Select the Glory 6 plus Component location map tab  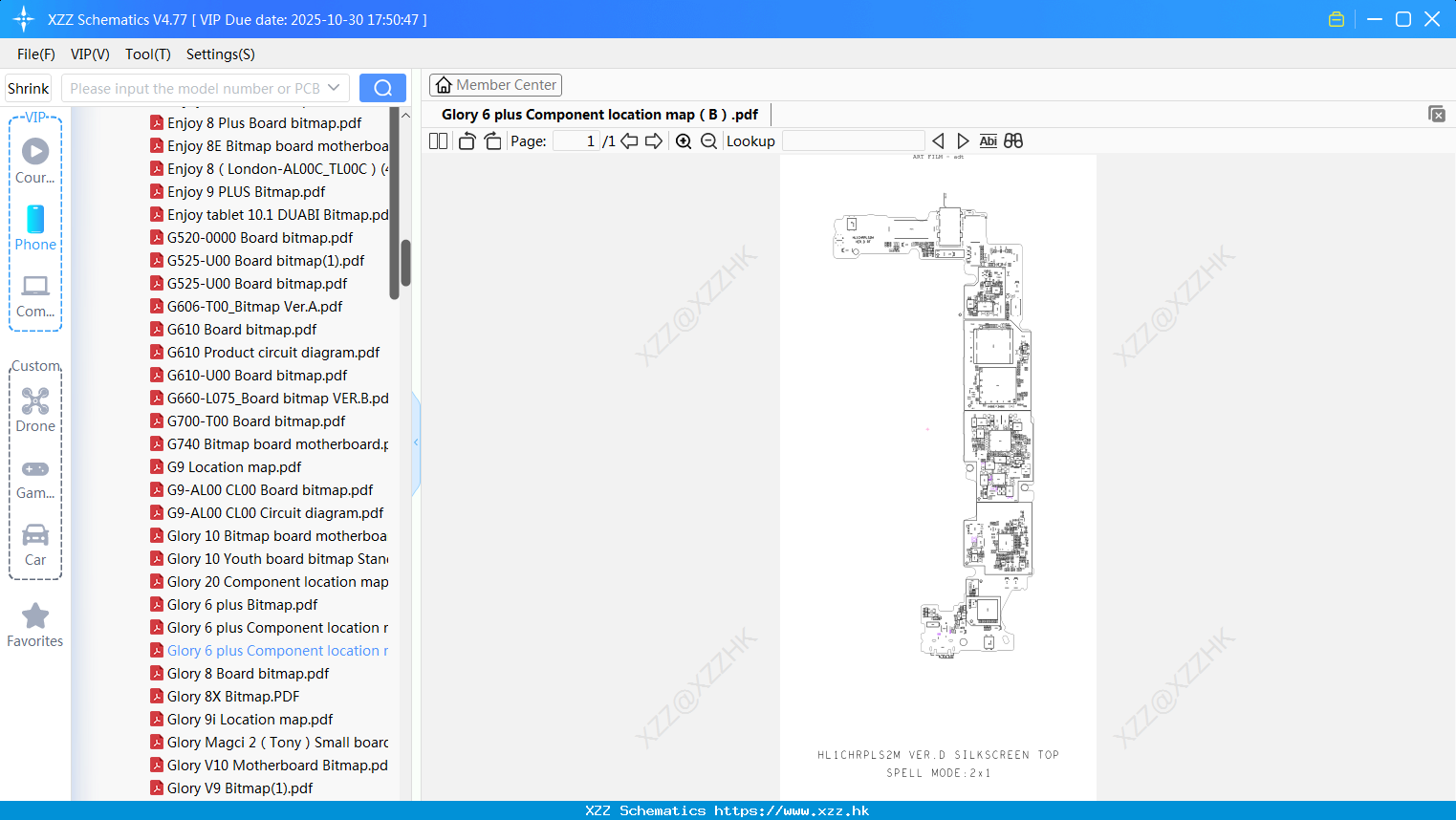point(599,114)
